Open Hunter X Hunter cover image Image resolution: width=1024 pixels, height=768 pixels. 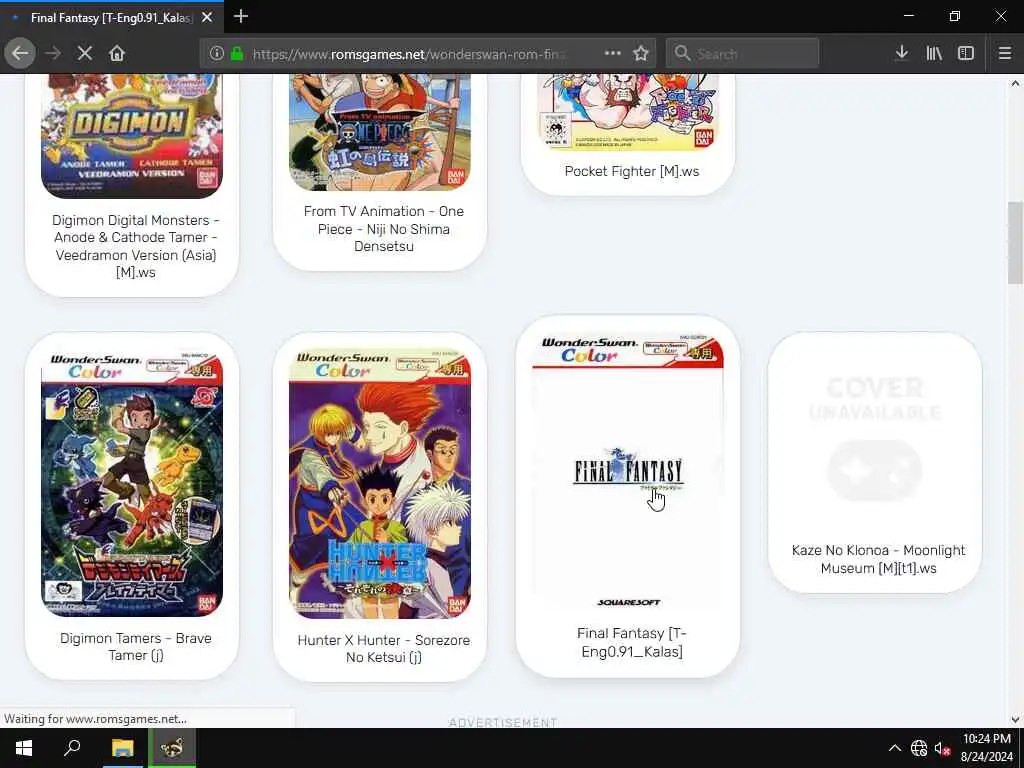click(x=379, y=483)
